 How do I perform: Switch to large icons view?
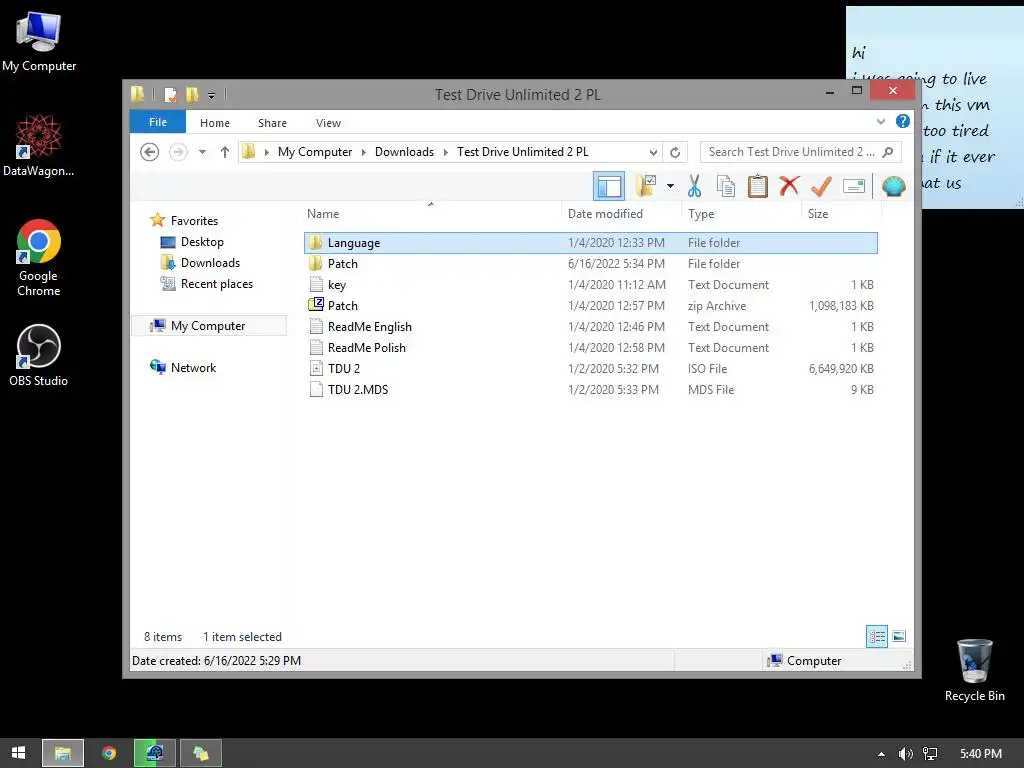[x=899, y=636]
